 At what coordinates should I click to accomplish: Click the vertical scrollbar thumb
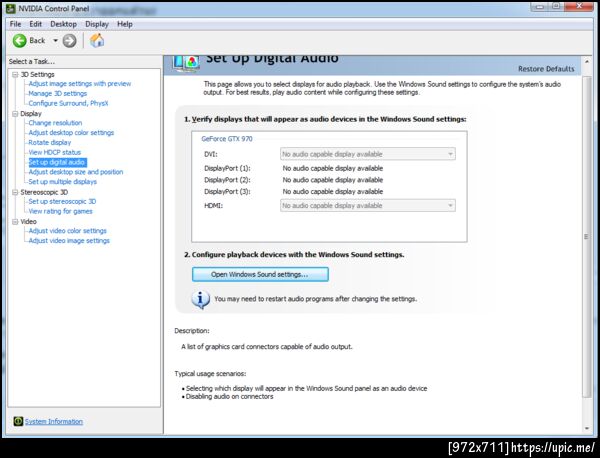[x=587, y=236]
